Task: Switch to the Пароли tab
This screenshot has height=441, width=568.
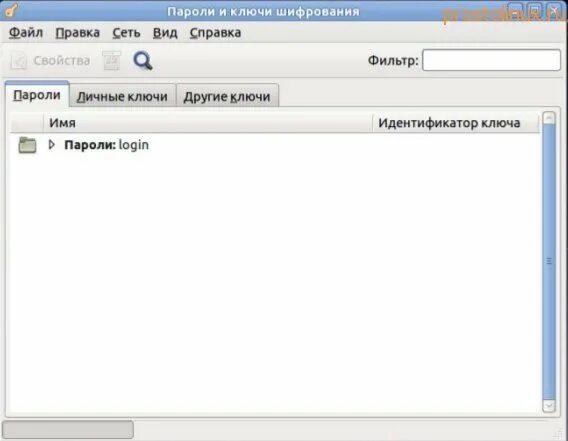Action: 37,95
